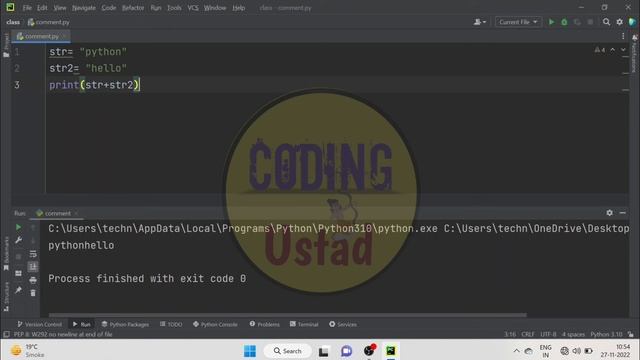Open the Structure side tool window

(6, 297)
